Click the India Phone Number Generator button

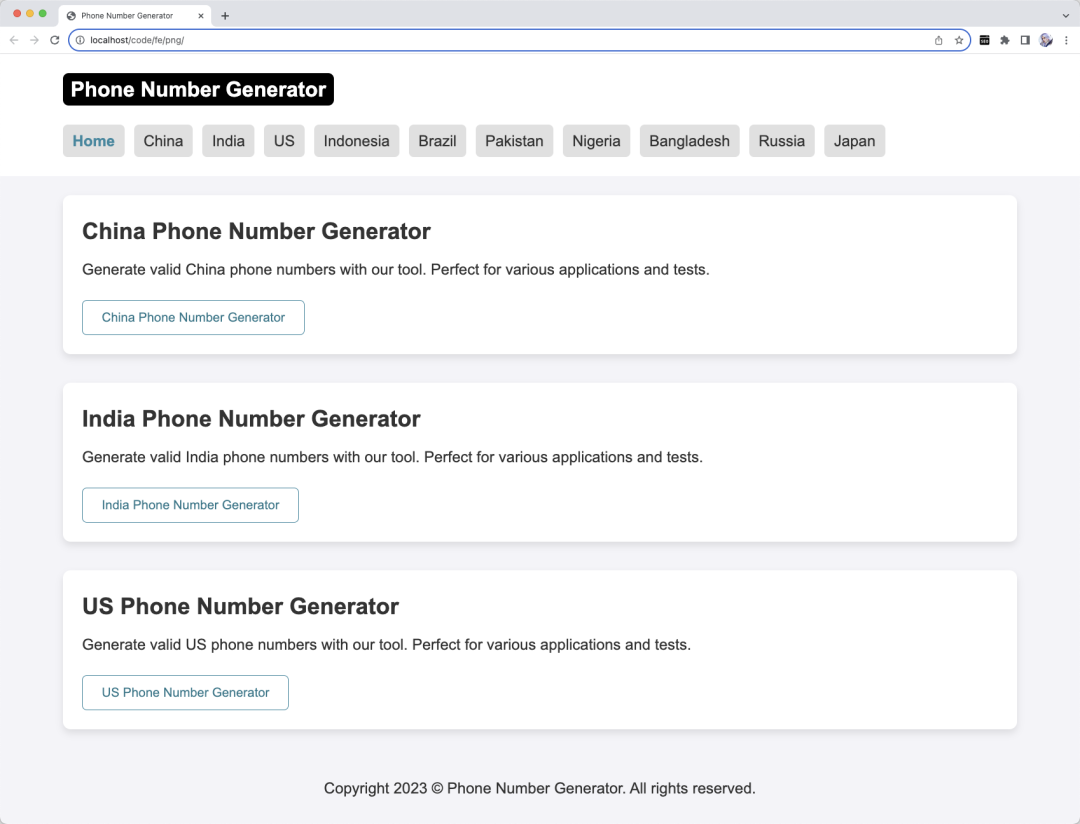pyautogui.click(x=190, y=505)
